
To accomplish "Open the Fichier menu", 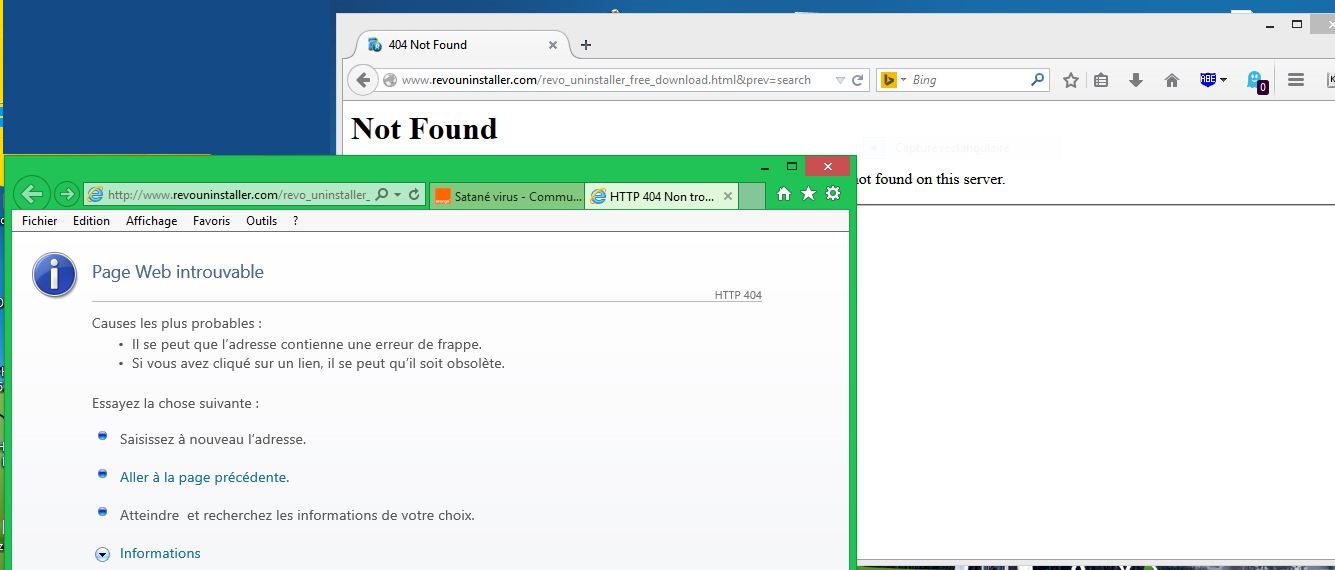I will 40,221.
